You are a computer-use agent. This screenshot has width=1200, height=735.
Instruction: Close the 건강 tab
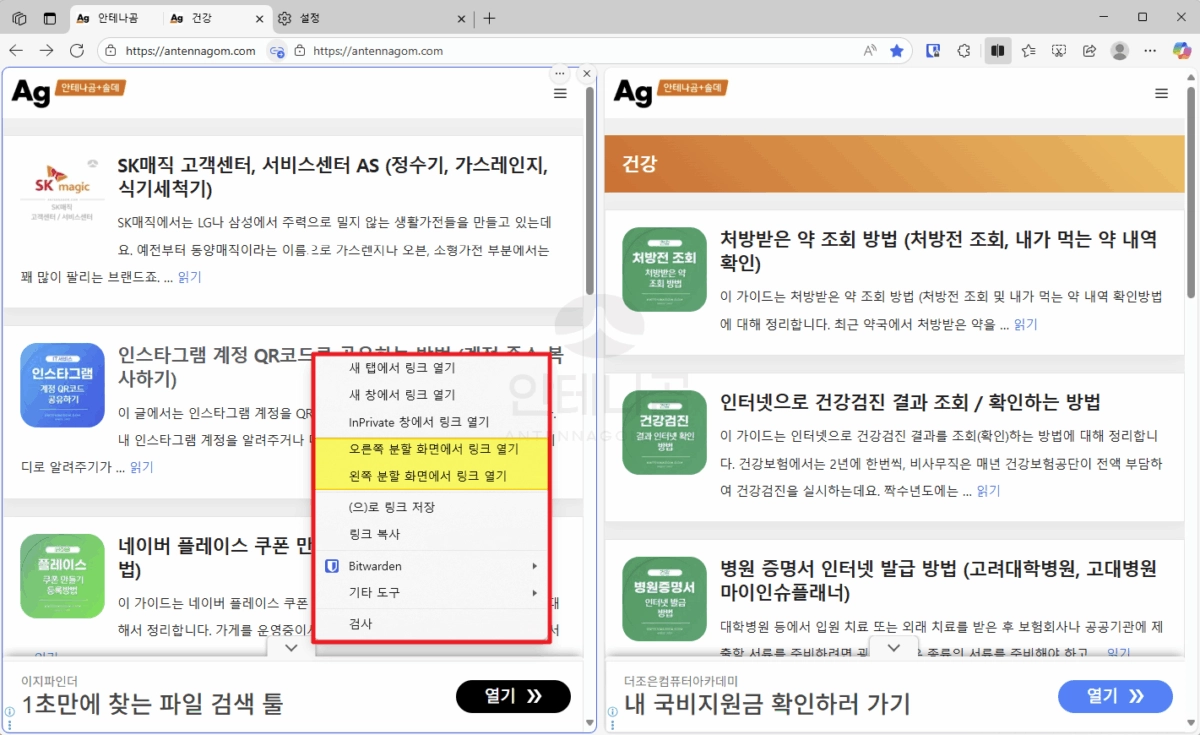pos(261,18)
